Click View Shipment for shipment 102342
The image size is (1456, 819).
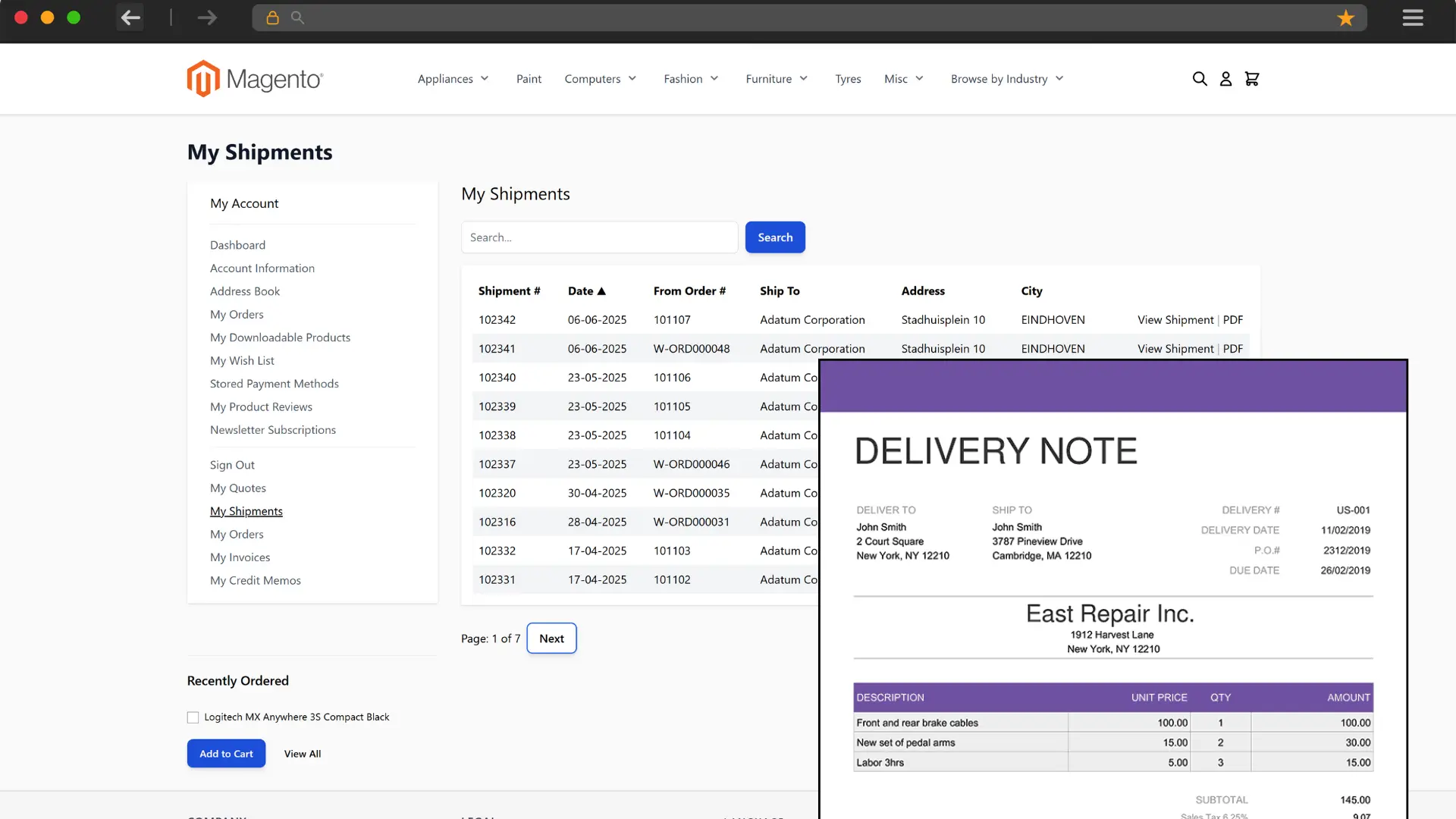tap(1175, 320)
